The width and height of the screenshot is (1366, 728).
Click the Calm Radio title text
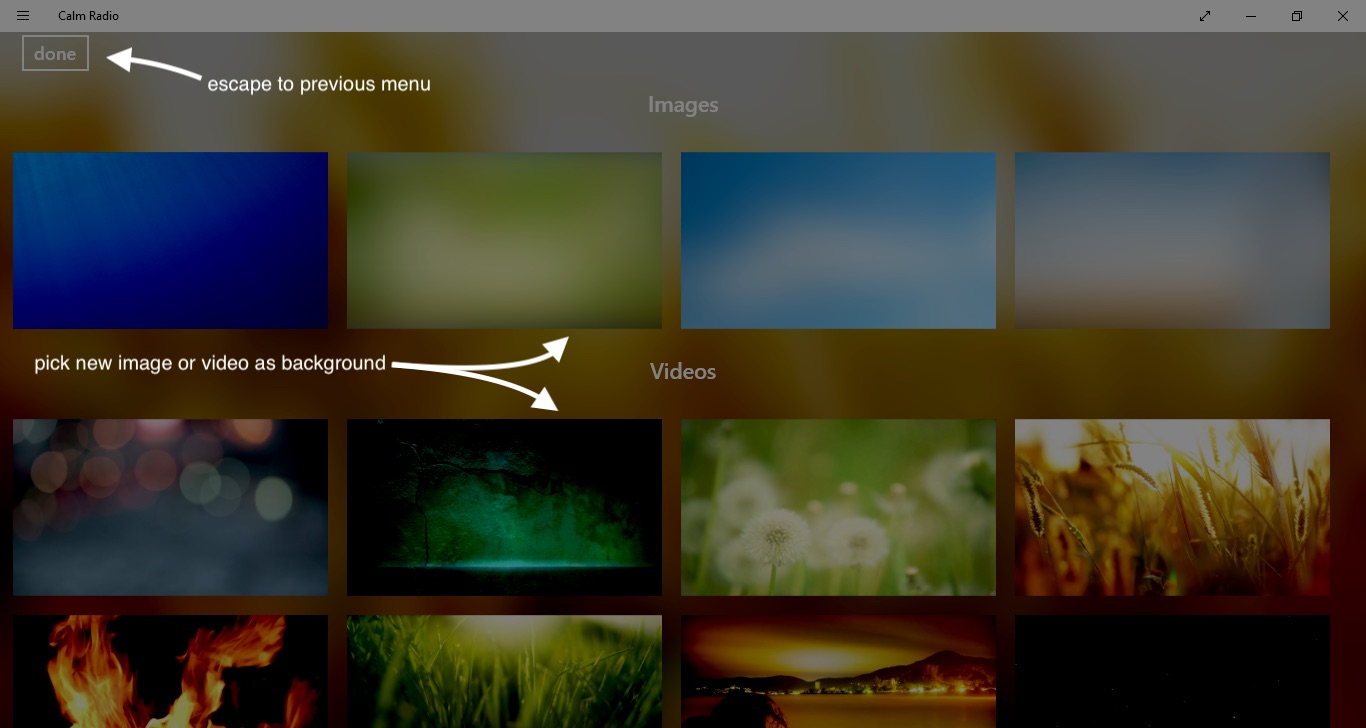[x=88, y=15]
